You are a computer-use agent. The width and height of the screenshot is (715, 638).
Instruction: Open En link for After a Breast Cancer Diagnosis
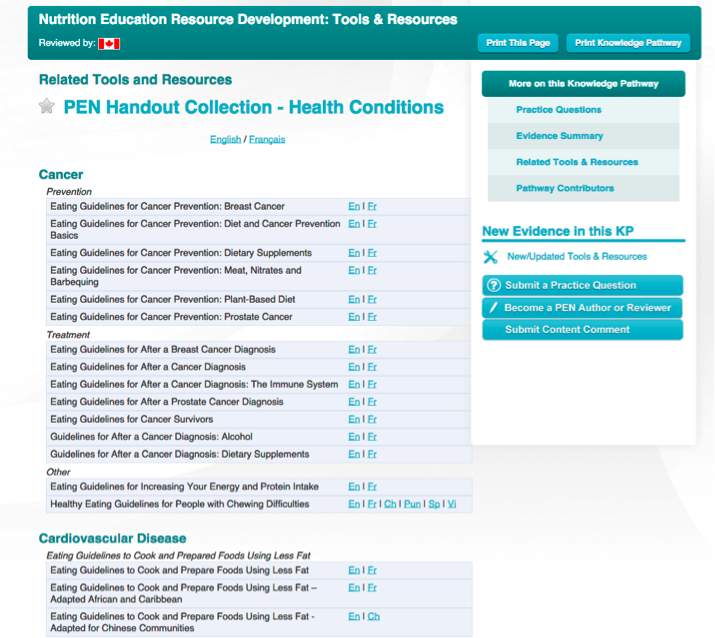pyautogui.click(x=354, y=350)
